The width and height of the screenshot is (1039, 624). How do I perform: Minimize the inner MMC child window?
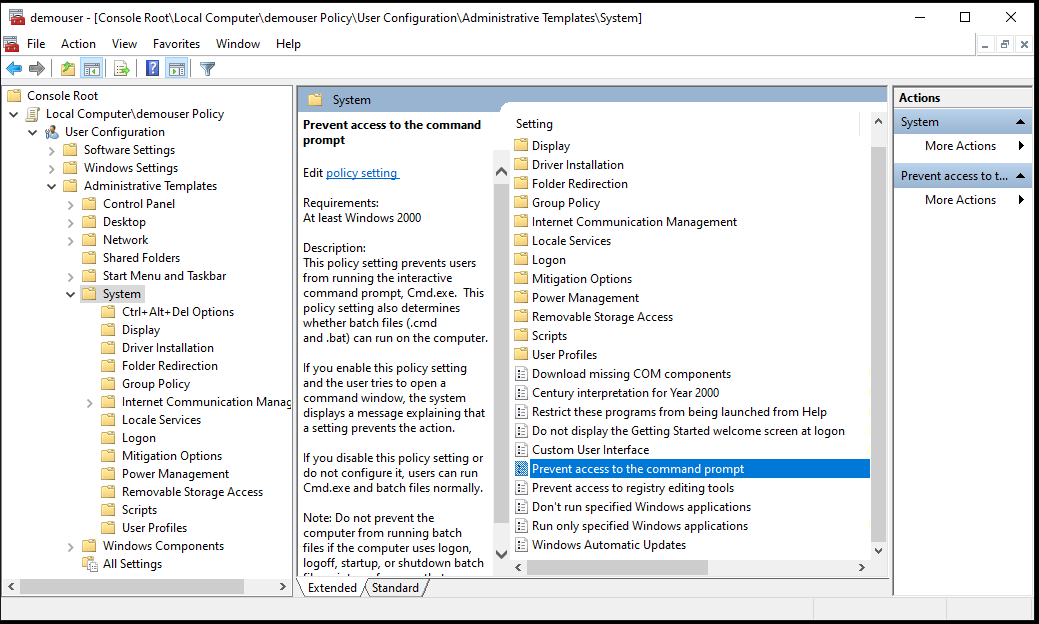[x=985, y=44]
